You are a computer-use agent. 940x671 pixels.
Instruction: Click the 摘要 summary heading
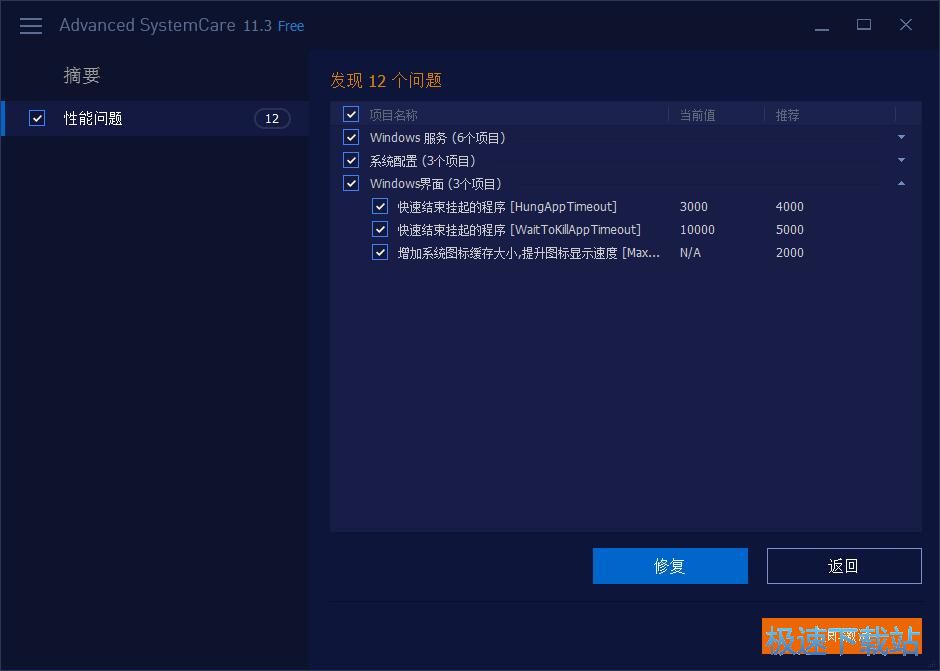82,76
